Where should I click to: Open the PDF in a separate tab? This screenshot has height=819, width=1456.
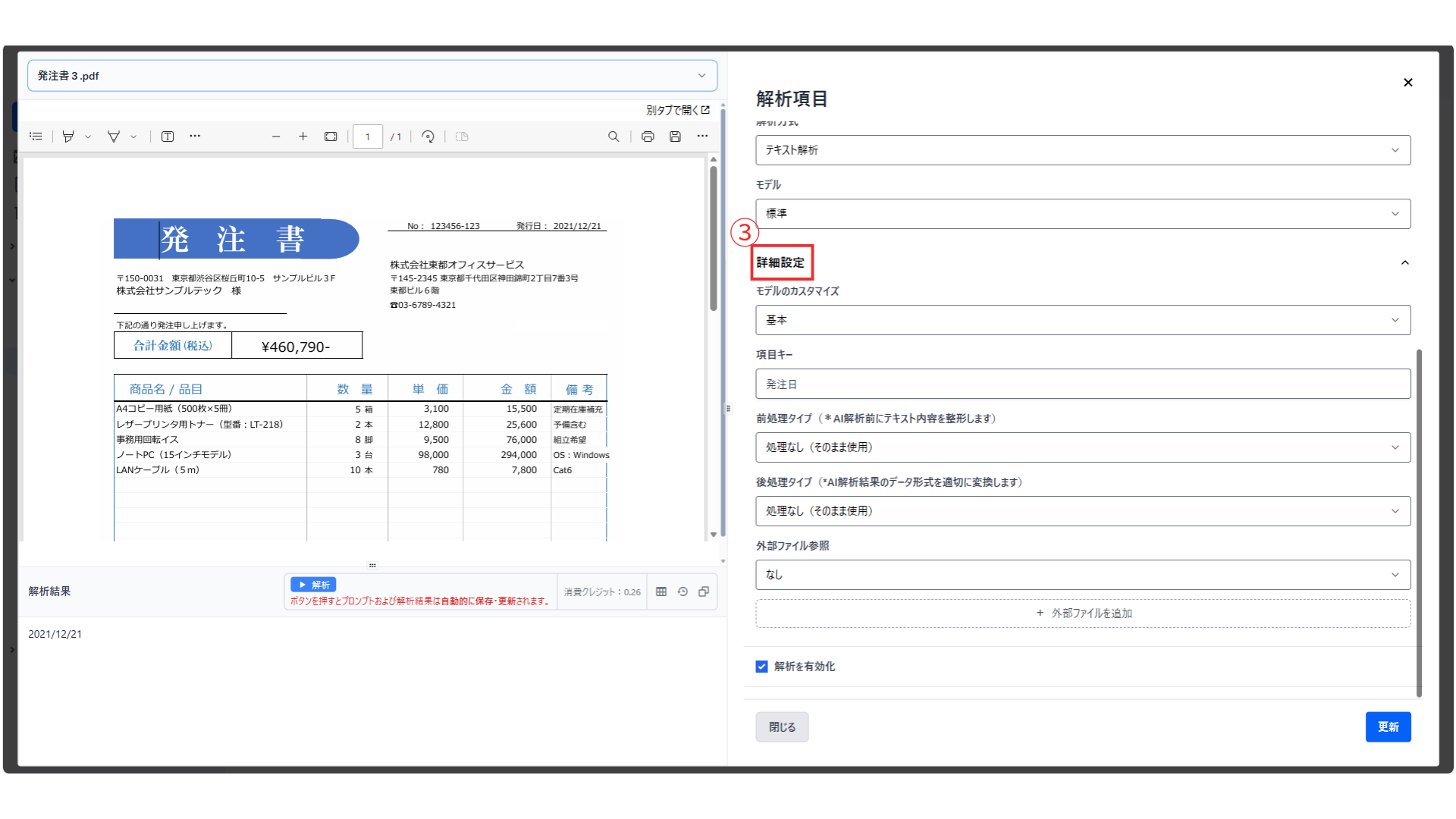click(678, 110)
